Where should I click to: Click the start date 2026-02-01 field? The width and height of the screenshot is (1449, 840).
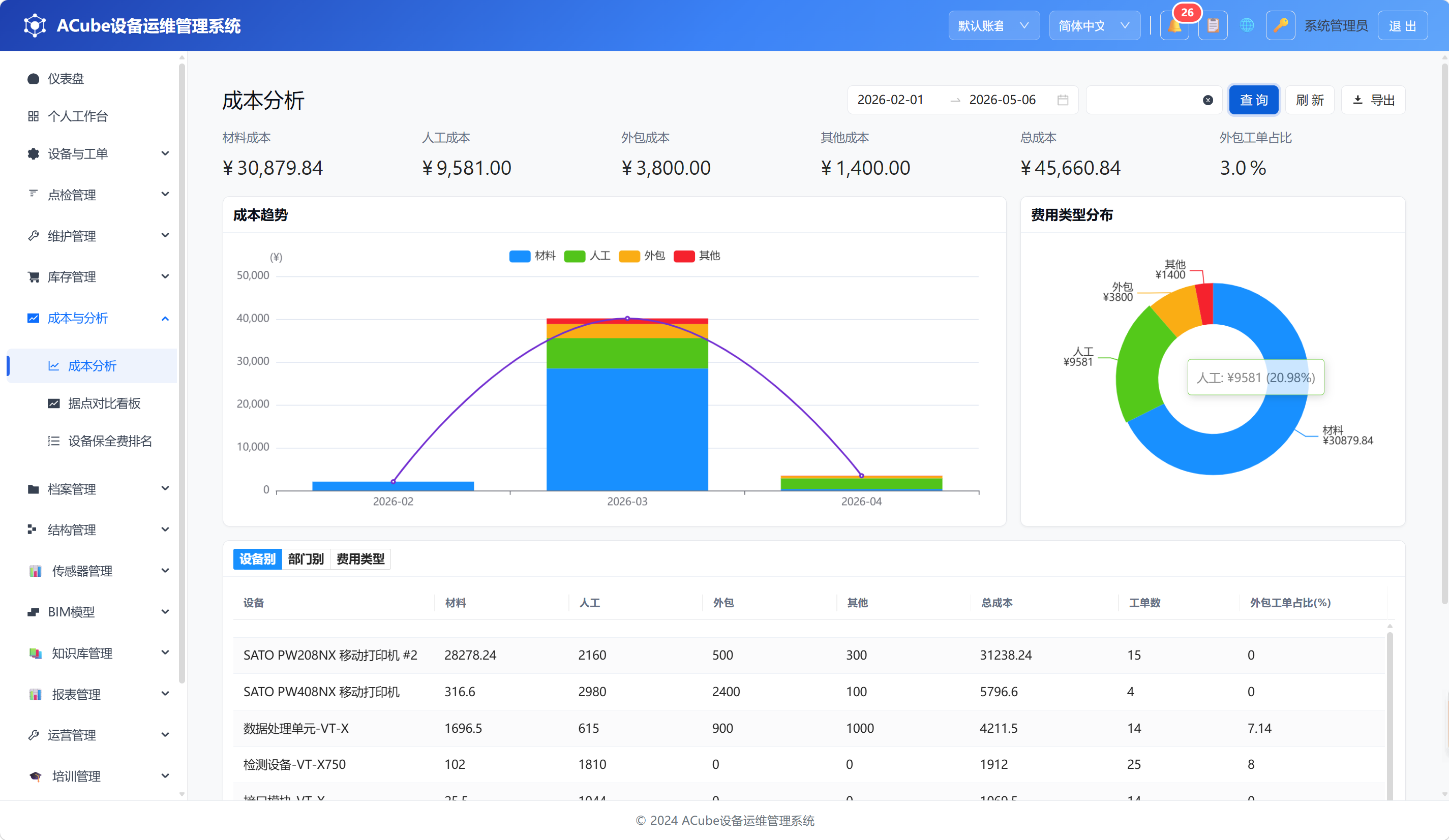click(x=890, y=100)
